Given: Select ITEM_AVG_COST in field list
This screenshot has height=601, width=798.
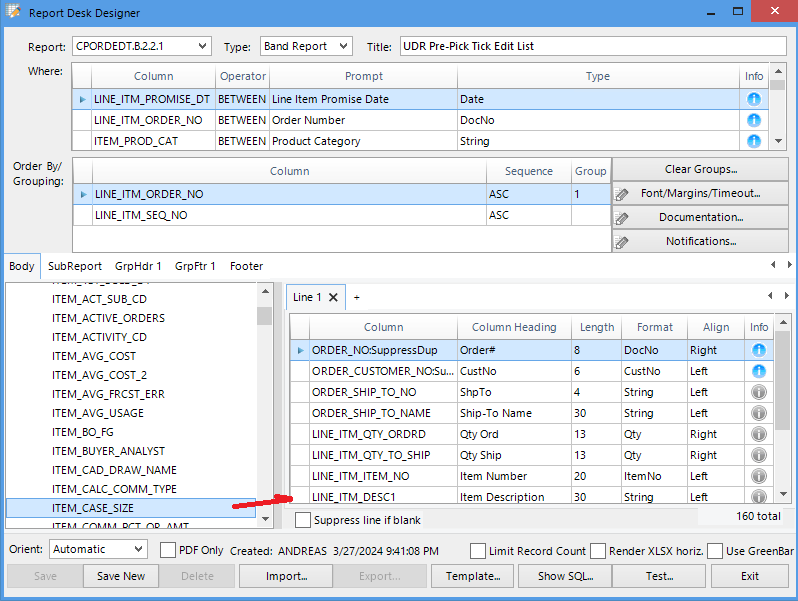Looking at the screenshot, I should (x=94, y=356).
